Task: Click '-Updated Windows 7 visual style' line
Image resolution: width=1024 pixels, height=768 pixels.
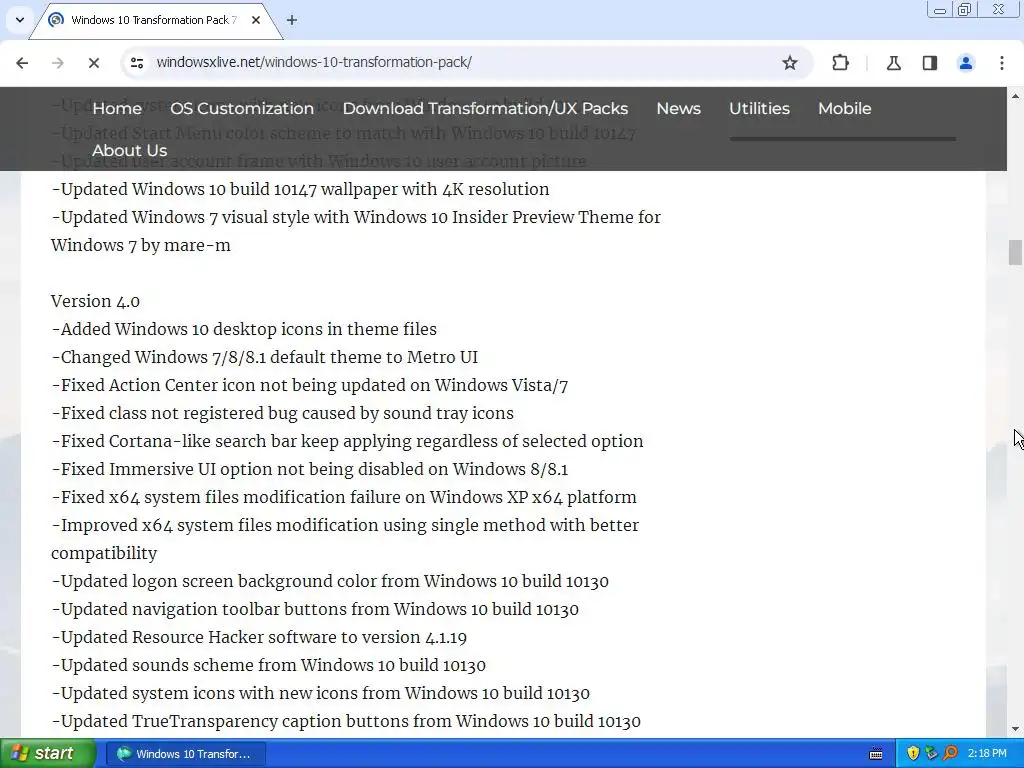Action: (x=356, y=231)
